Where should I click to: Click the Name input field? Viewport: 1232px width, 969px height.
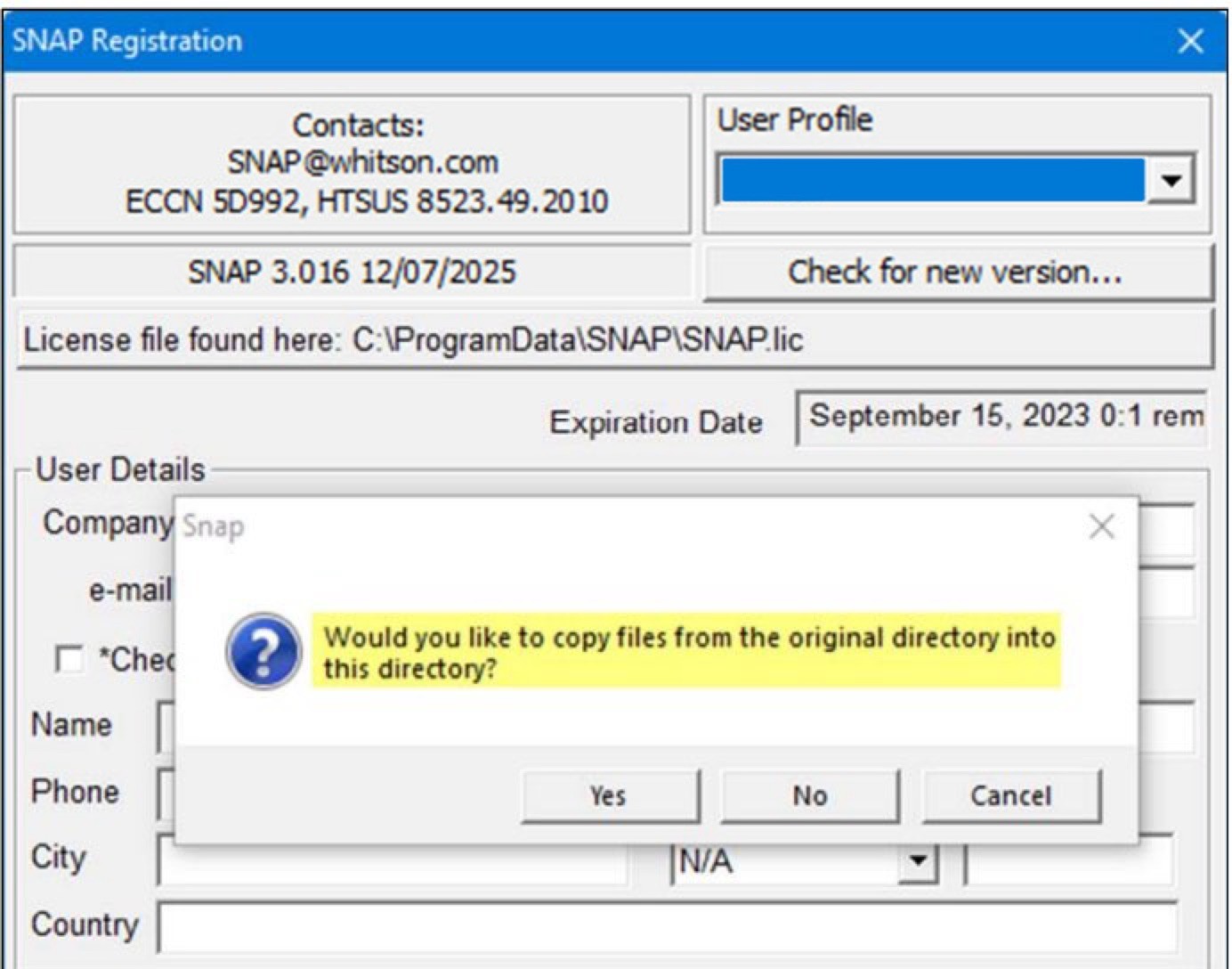pyautogui.click(x=166, y=728)
